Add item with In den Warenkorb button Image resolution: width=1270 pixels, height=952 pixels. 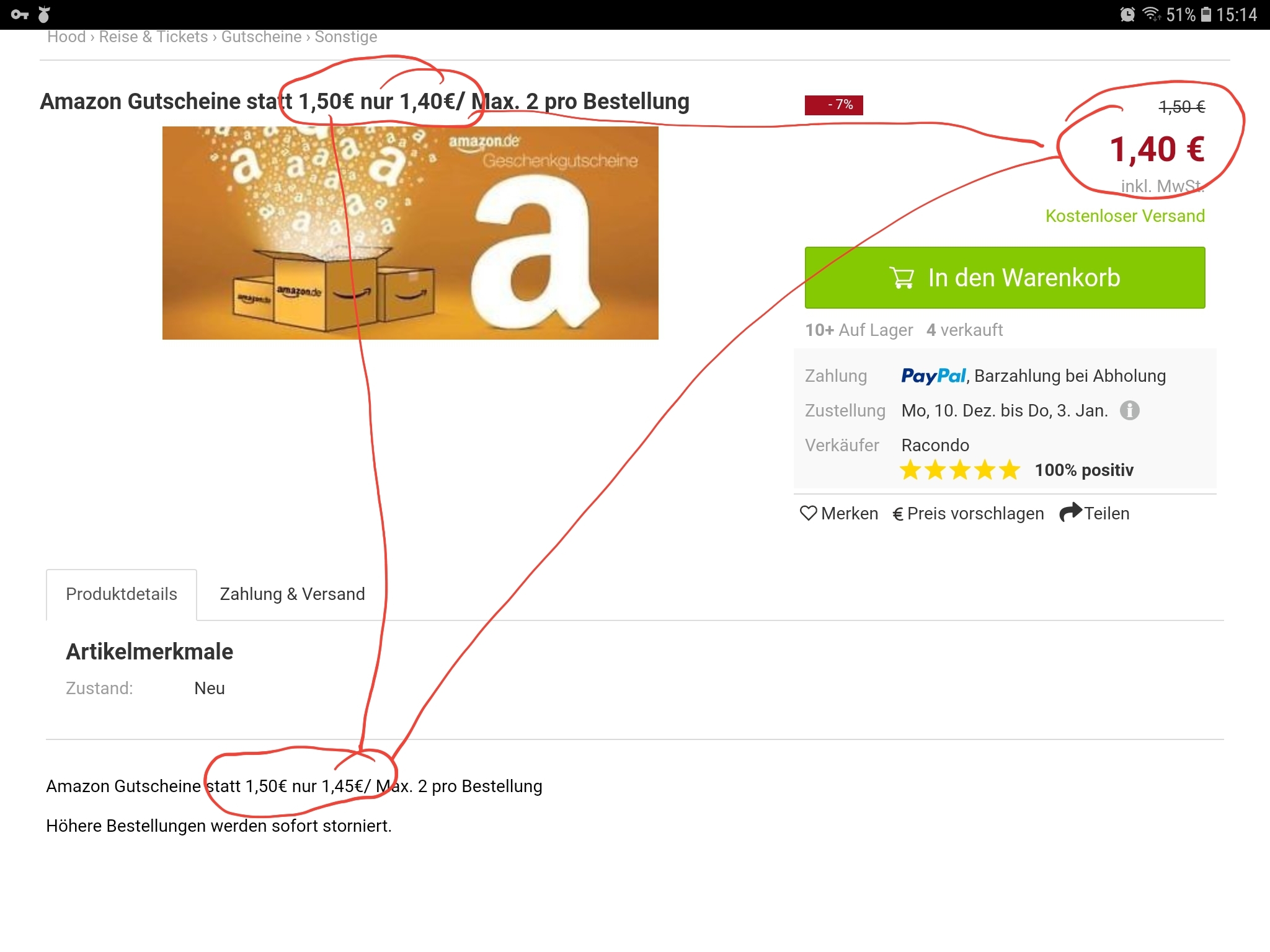pos(1005,278)
